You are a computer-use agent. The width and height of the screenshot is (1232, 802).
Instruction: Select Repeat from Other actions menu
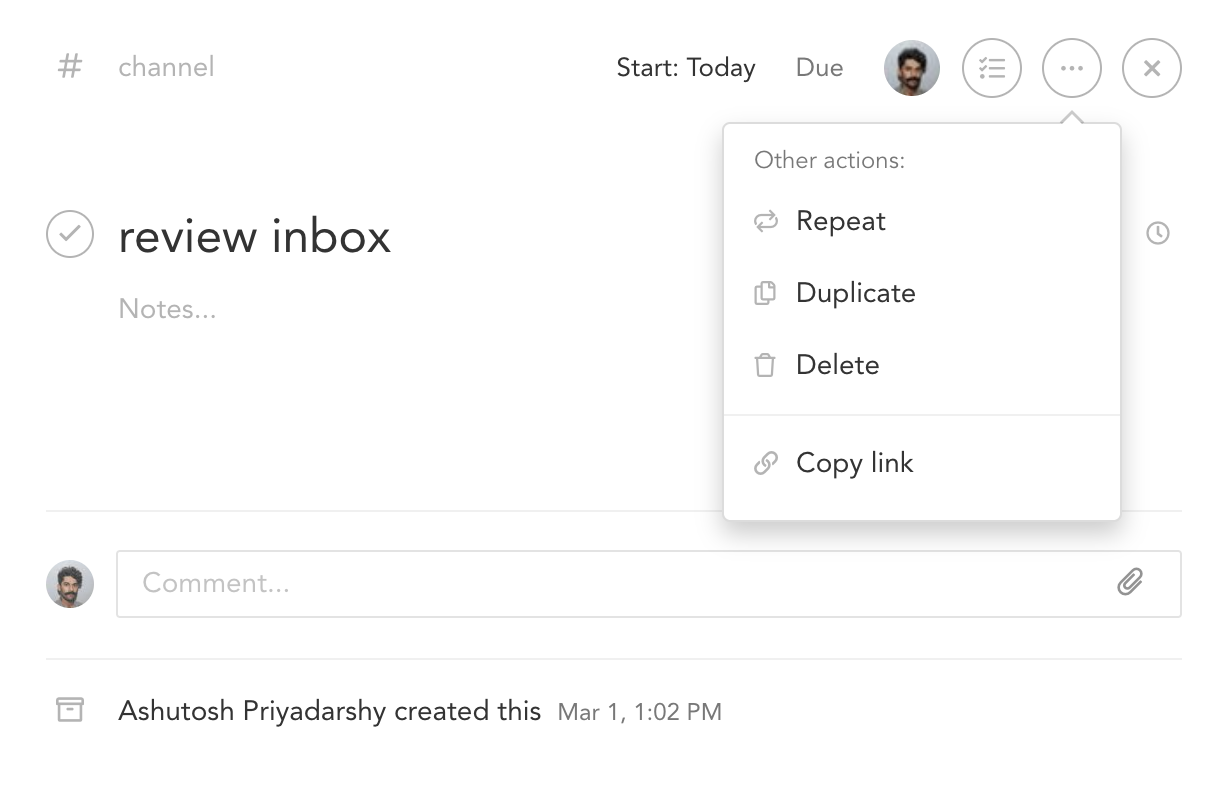point(840,221)
